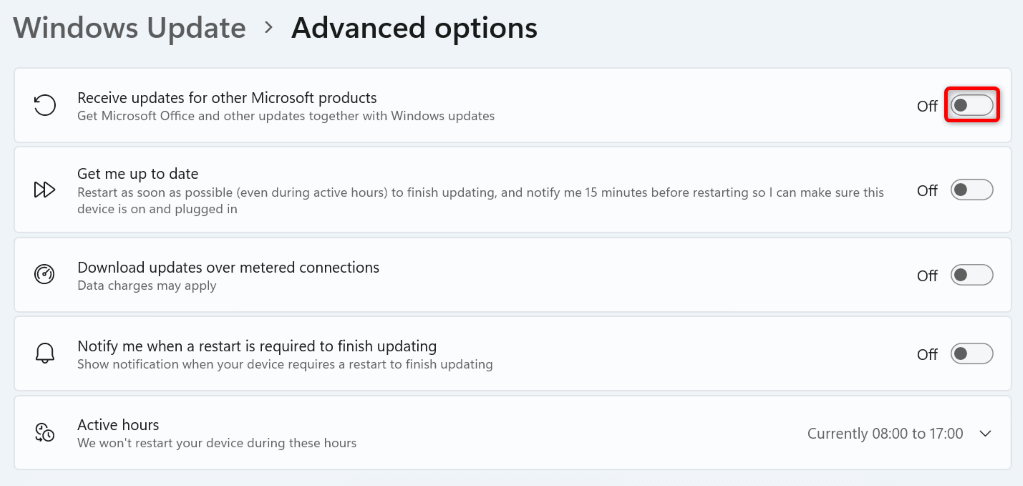Turn on the Get me up to date switch
The height and width of the screenshot is (486, 1023).
tap(972, 190)
